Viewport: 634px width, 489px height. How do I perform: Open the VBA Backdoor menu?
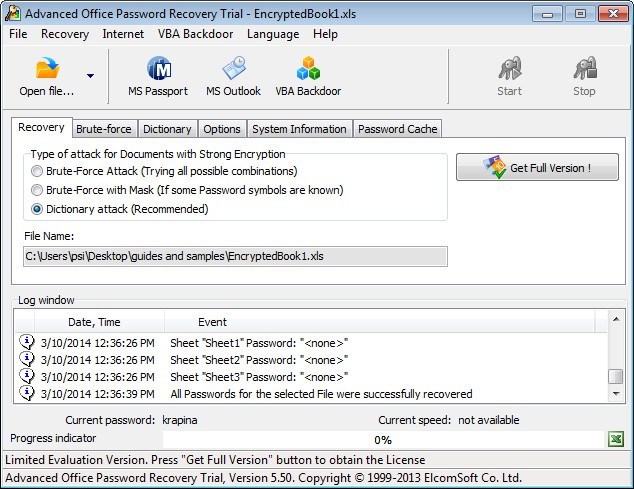pyautogui.click(x=195, y=34)
